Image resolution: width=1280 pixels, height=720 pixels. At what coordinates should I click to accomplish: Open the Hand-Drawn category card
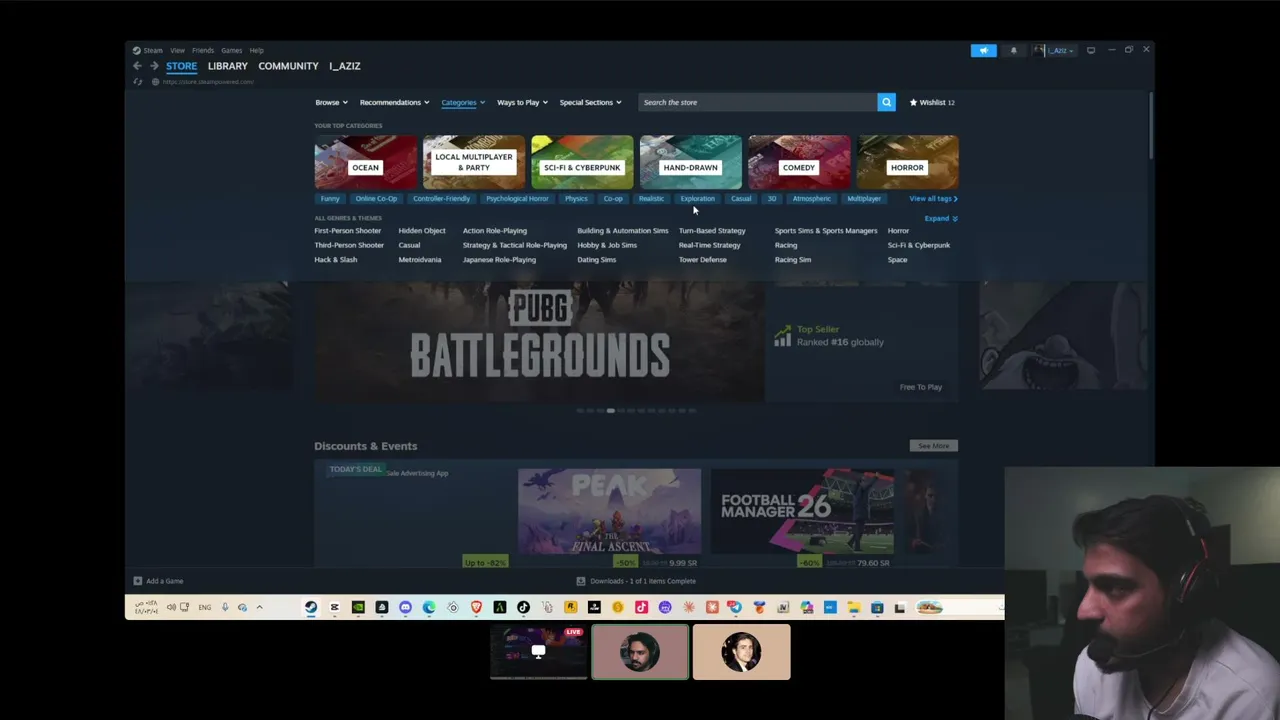click(x=690, y=162)
